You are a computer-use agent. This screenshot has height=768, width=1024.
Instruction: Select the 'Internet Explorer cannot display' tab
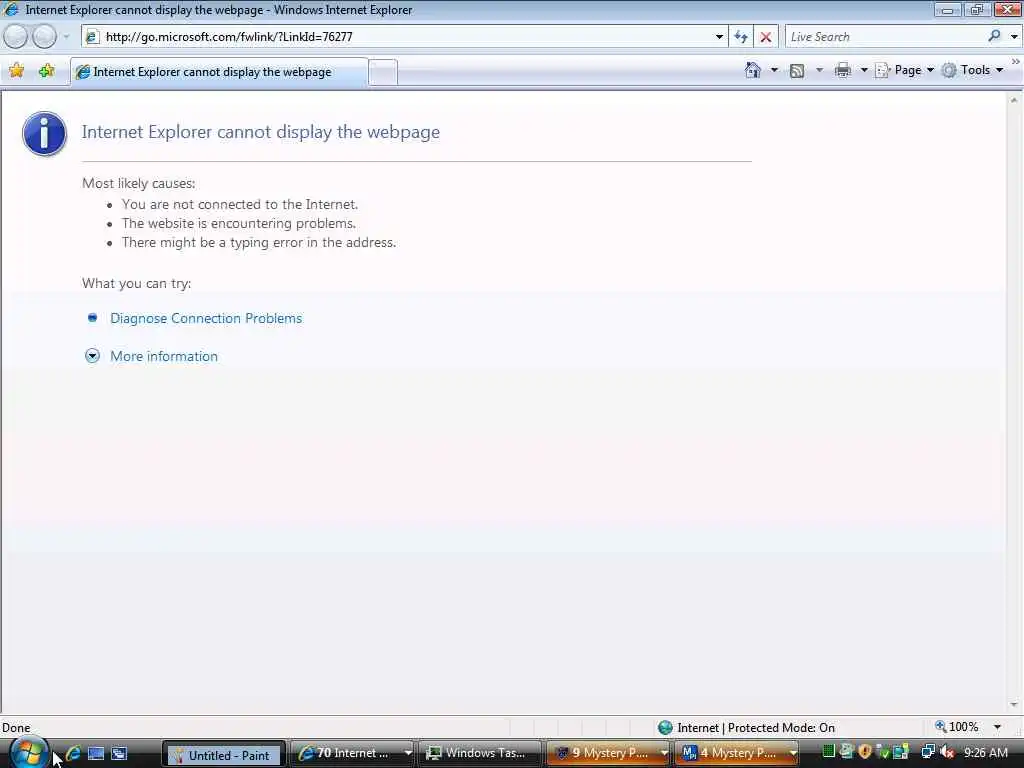click(x=219, y=72)
